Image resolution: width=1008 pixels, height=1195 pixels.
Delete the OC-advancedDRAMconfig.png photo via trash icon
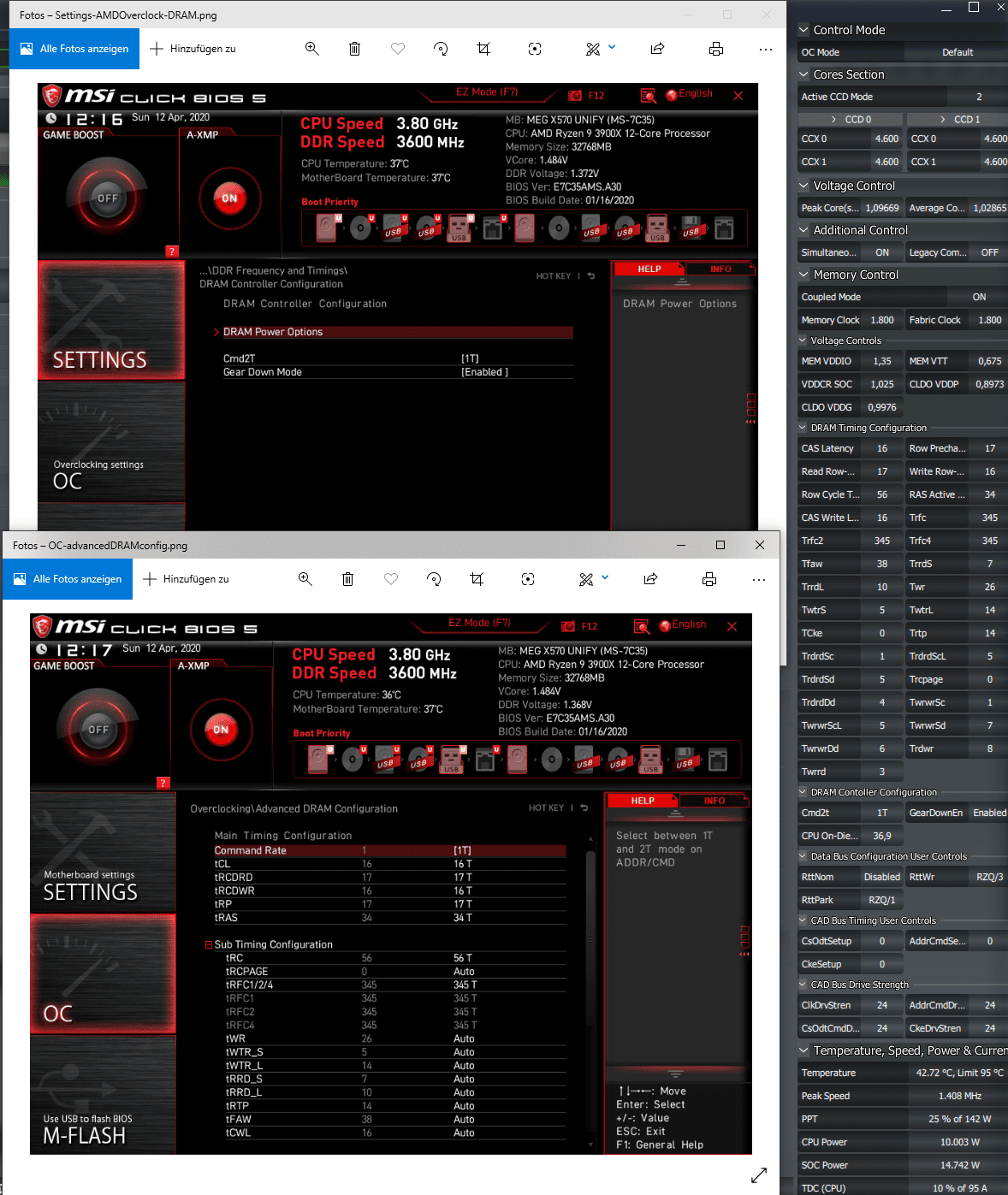(347, 579)
